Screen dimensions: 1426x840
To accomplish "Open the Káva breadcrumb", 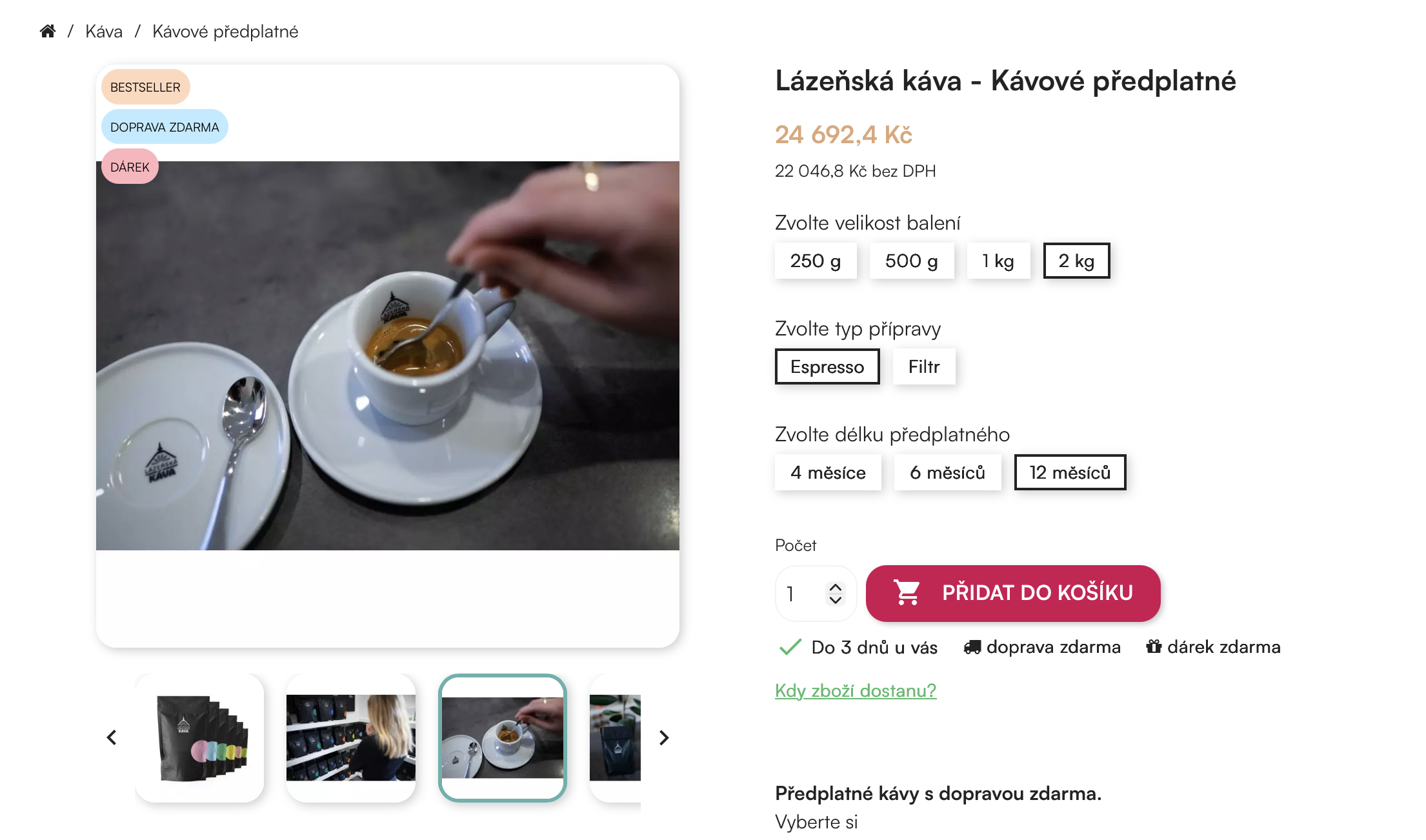I will 104,31.
